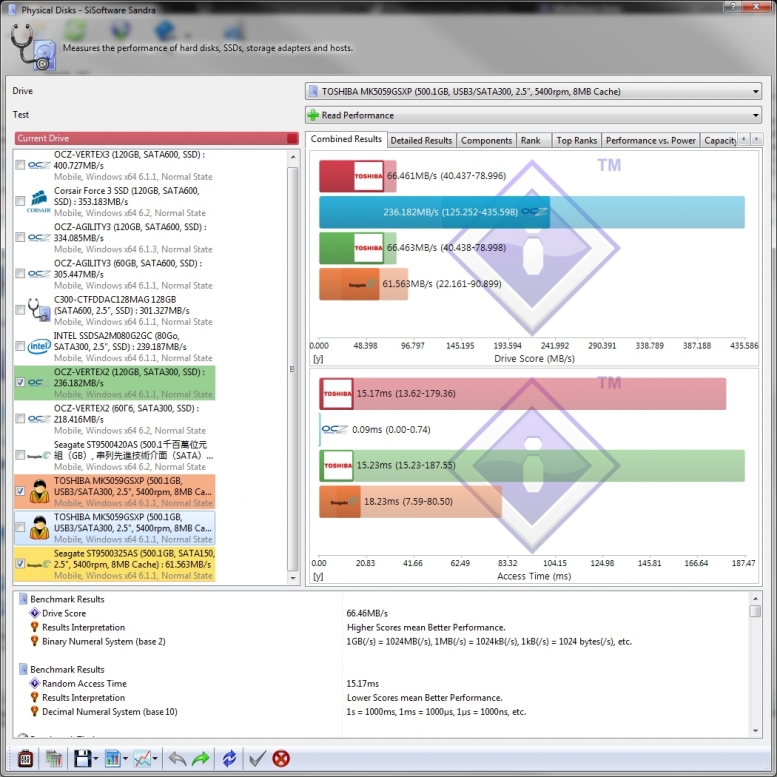777x777 pixels.
Task: Click the floppy disk save icon
Action: (82, 759)
